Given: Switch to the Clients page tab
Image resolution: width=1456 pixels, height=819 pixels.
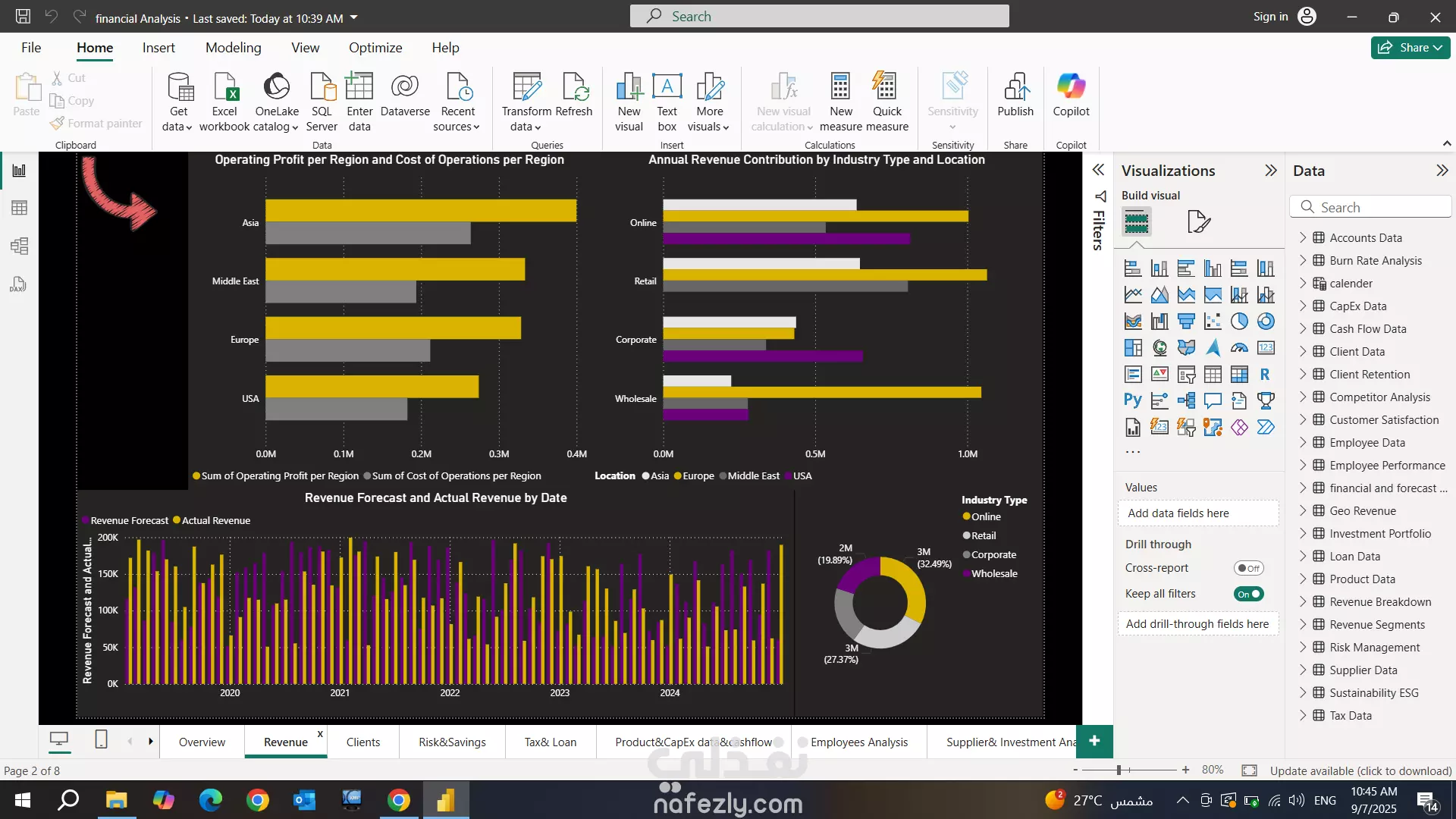Looking at the screenshot, I should click(x=362, y=742).
